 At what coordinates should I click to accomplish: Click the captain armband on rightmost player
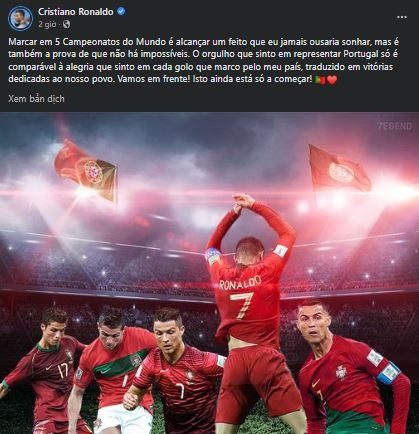pyautogui.click(x=388, y=373)
